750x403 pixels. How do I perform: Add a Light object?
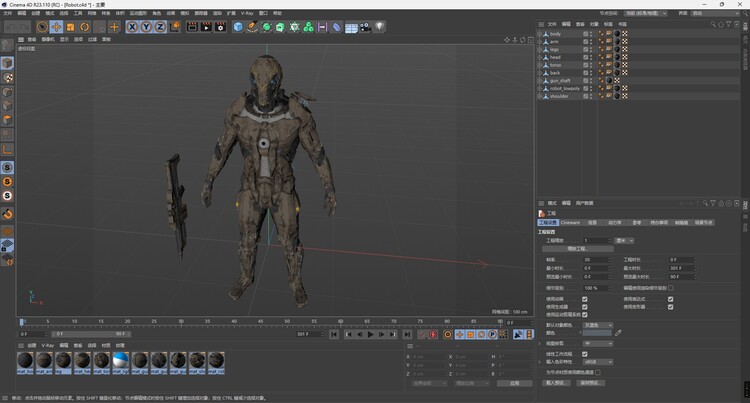click(x=379, y=27)
